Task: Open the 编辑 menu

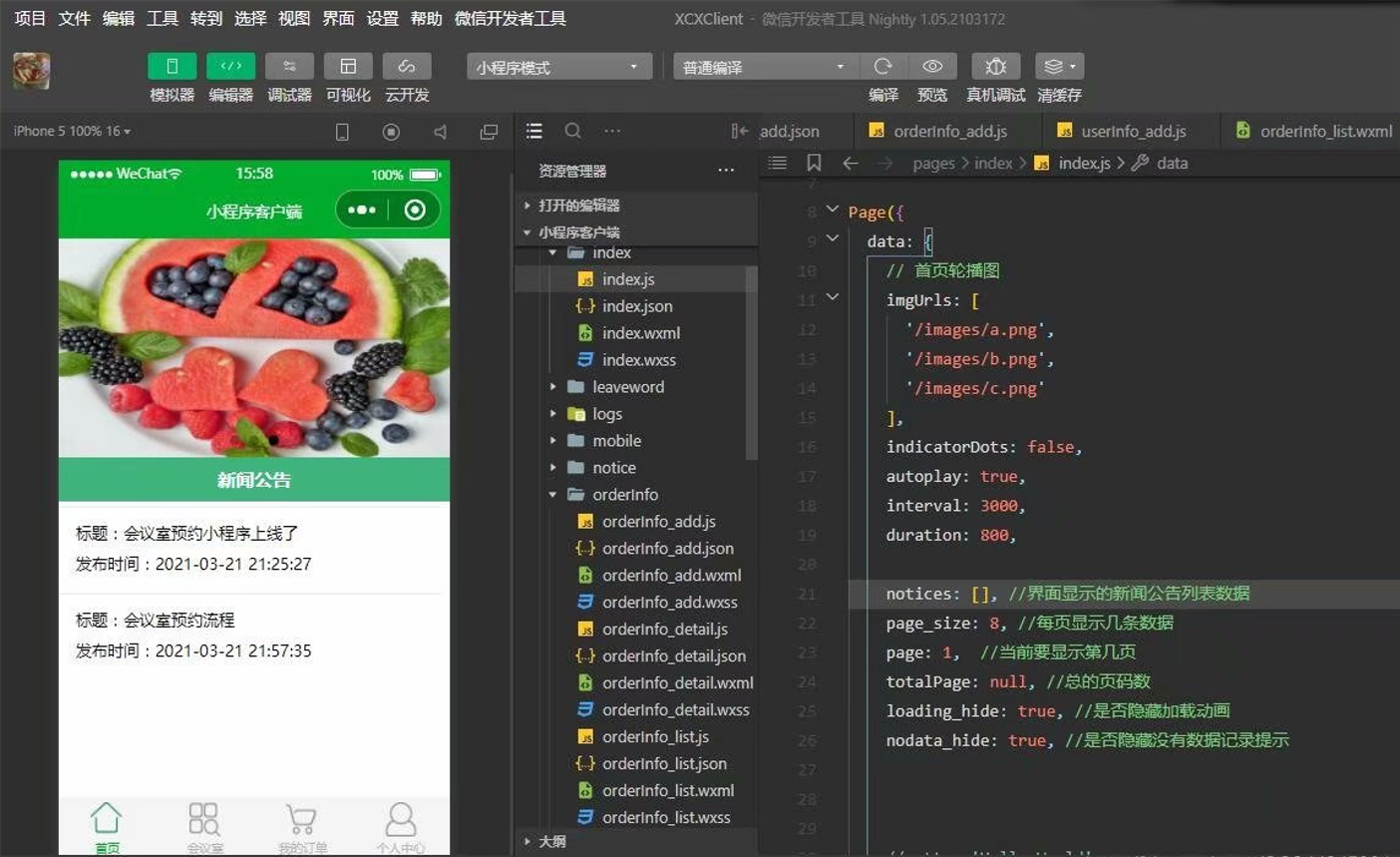Action: [118, 18]
